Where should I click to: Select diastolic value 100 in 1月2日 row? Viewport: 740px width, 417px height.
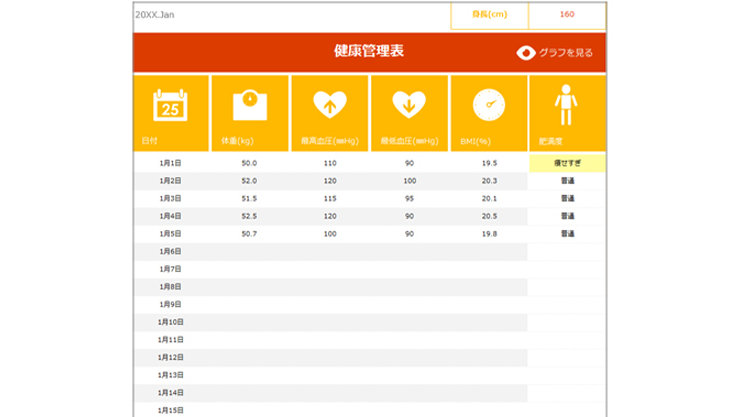(410, 181)
